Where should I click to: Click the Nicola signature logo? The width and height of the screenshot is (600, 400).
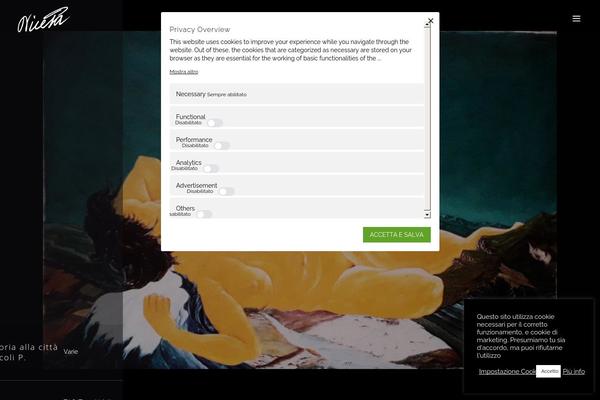tap(43, 19)
